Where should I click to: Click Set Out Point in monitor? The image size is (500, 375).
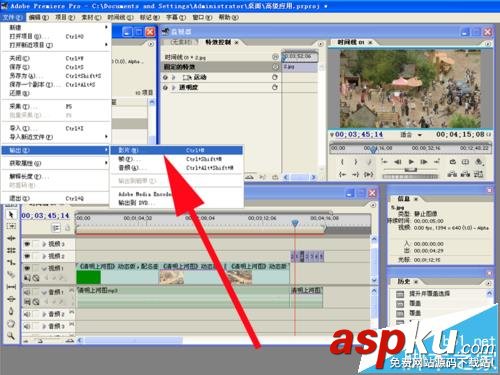(356, 162)
